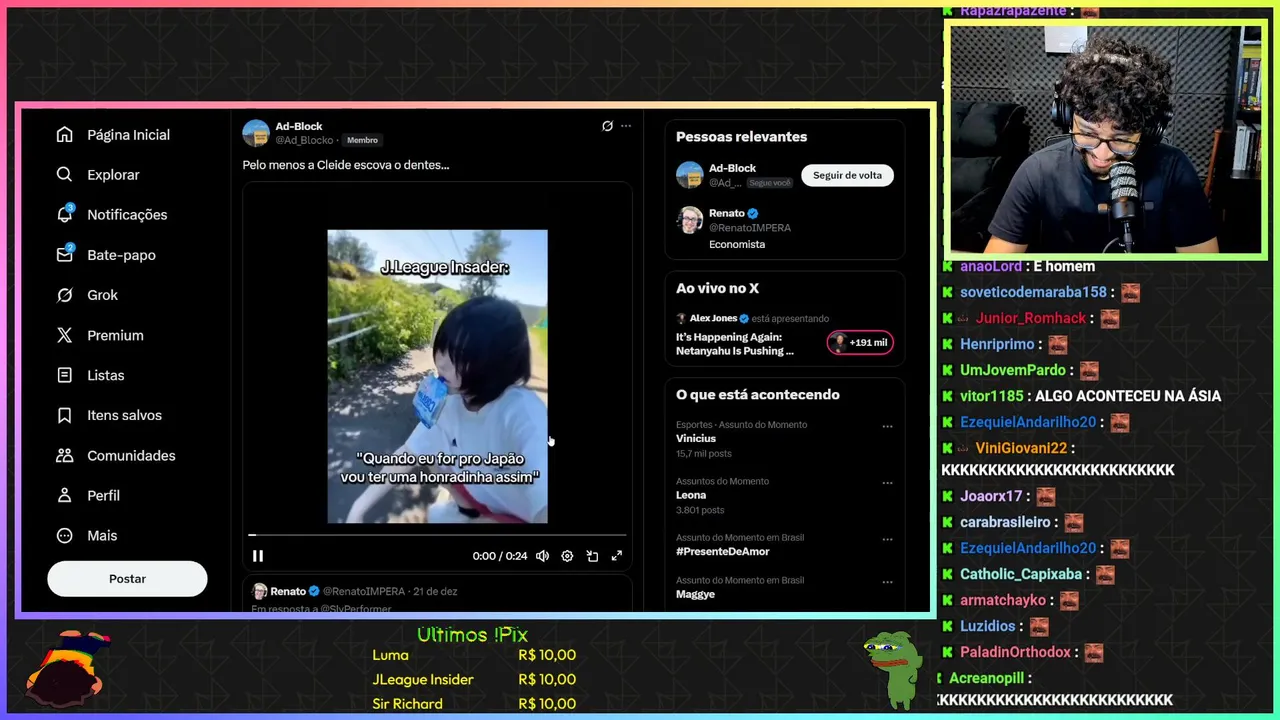The image size is (1280, 720).
Task: Click chat username soveticodemaraba158
Action: [x=1033, y=292]
